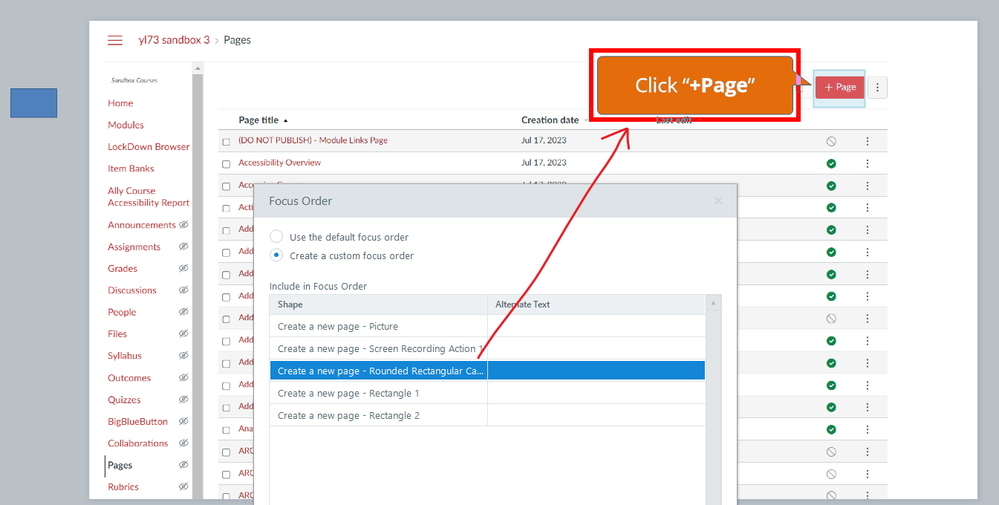Click hidden eye icon next to Syllabus
This screenshot has width=999, height=505.
click(x=183, y=355)
